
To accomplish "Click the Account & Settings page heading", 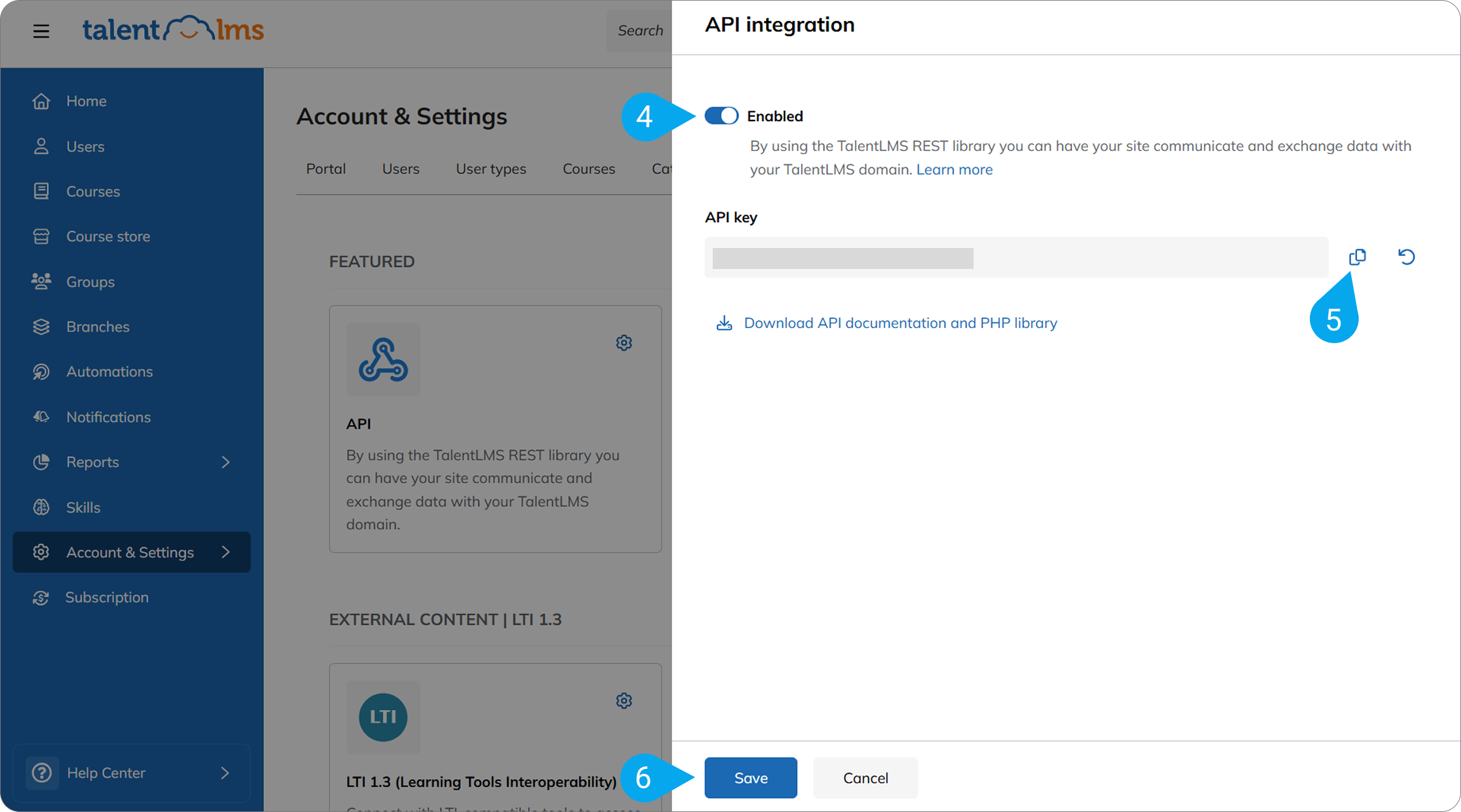I will pos(402,116).
